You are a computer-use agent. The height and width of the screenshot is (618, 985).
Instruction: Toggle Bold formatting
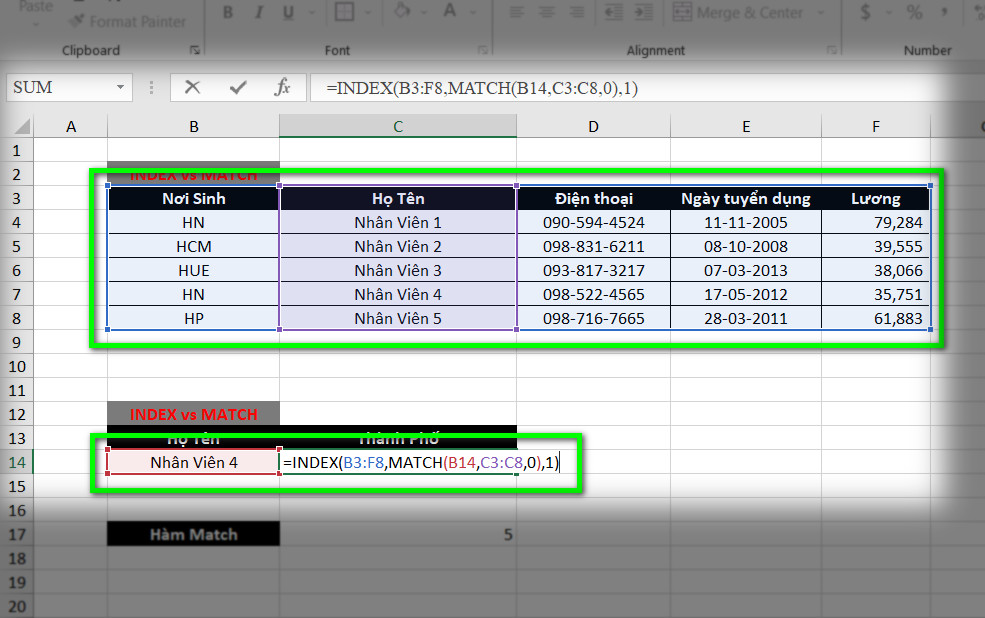pos(228,13)
